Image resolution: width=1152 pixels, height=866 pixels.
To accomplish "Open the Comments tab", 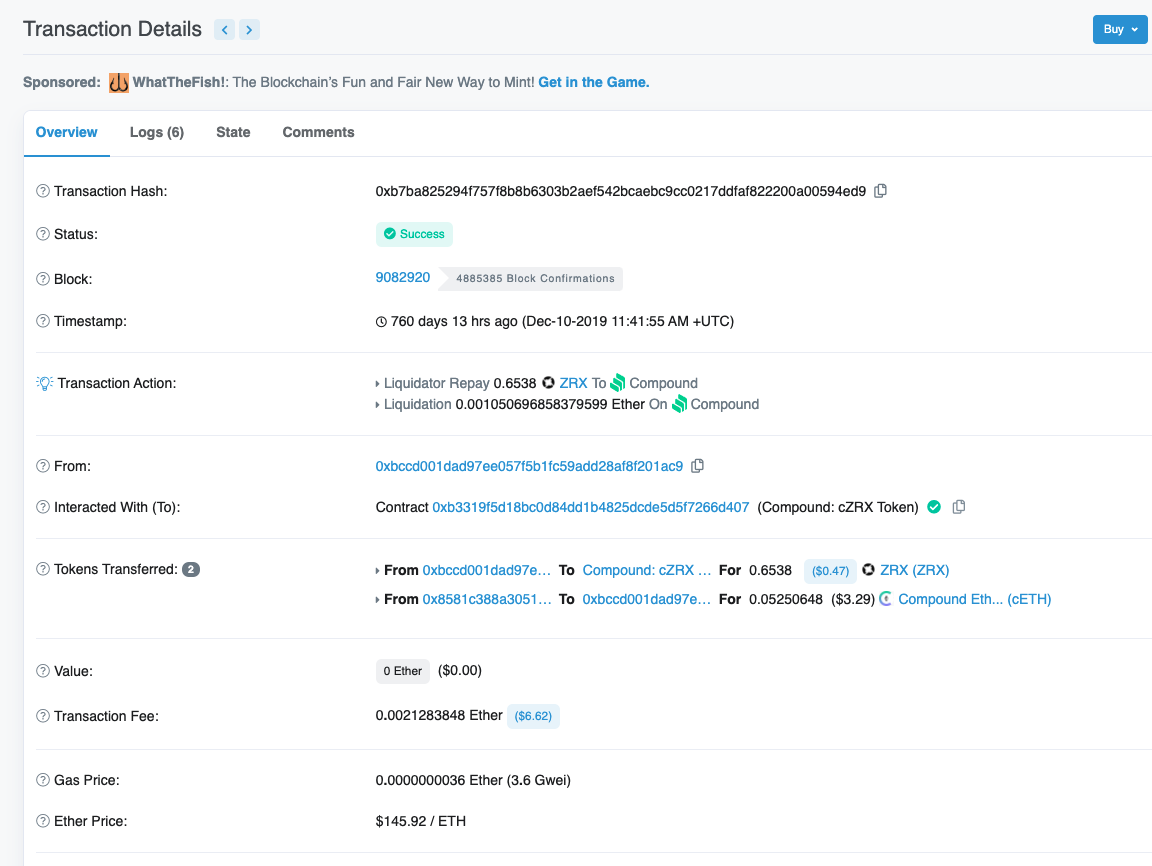I will tap(318, 132).
